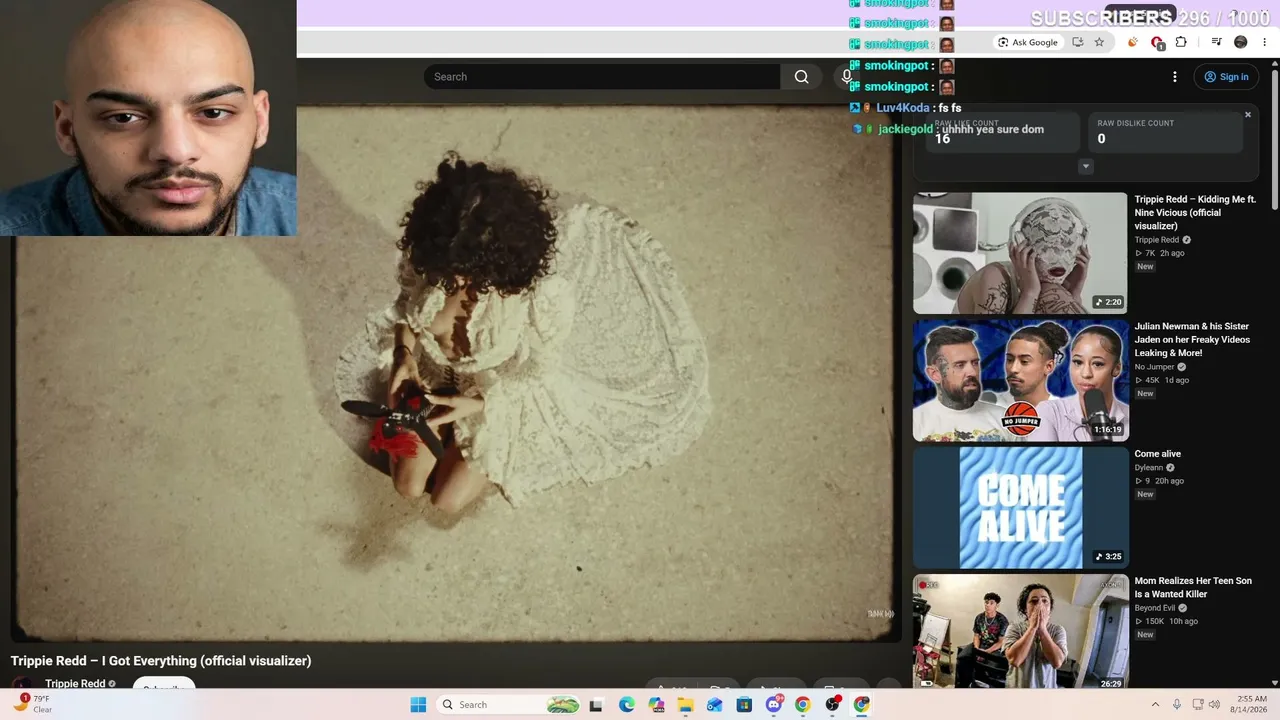Open the Trippie Redd – Kidding Me title link
1280x720 pixels.
coord(1195,212)
